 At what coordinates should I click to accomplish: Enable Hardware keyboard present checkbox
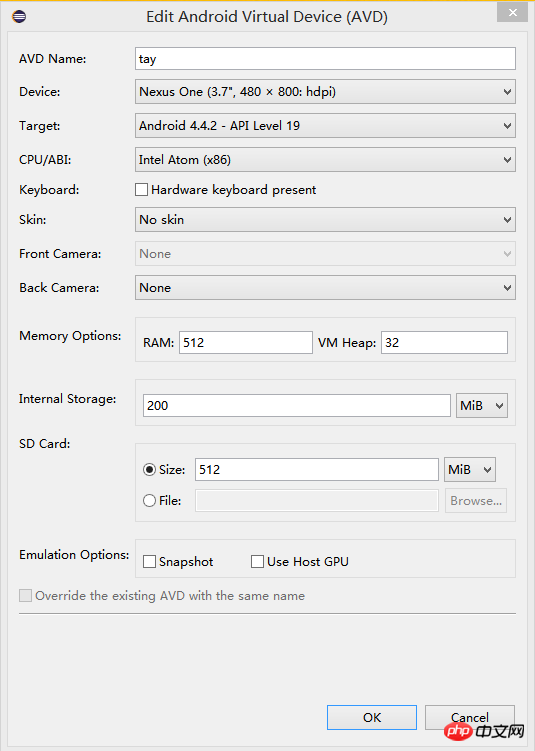pos(141,190)
